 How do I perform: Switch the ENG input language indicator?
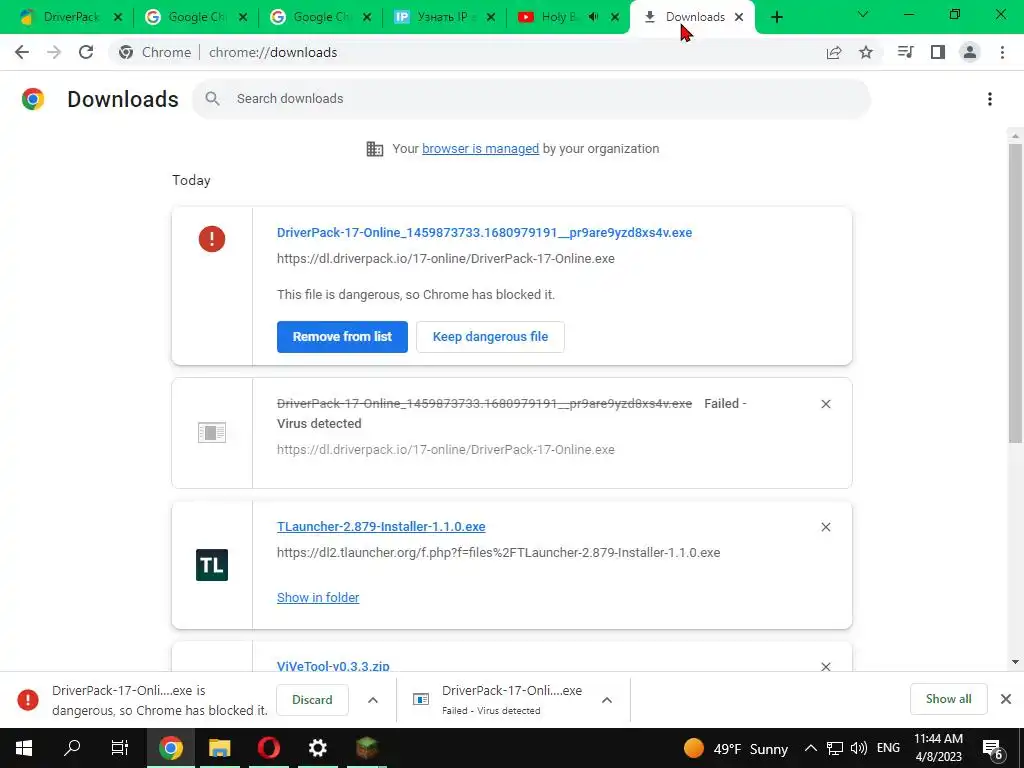coord(888,748)
